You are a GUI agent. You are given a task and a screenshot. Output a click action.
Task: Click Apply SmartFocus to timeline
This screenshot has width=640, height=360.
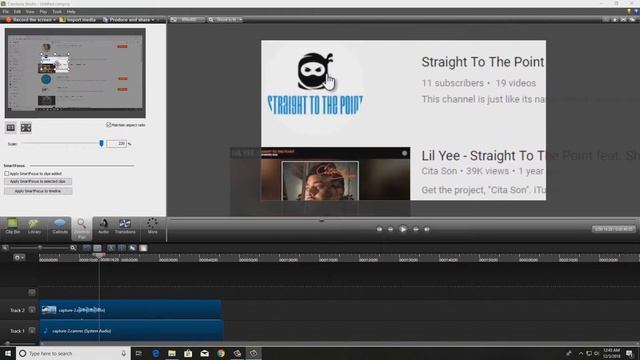pos(38,191)
